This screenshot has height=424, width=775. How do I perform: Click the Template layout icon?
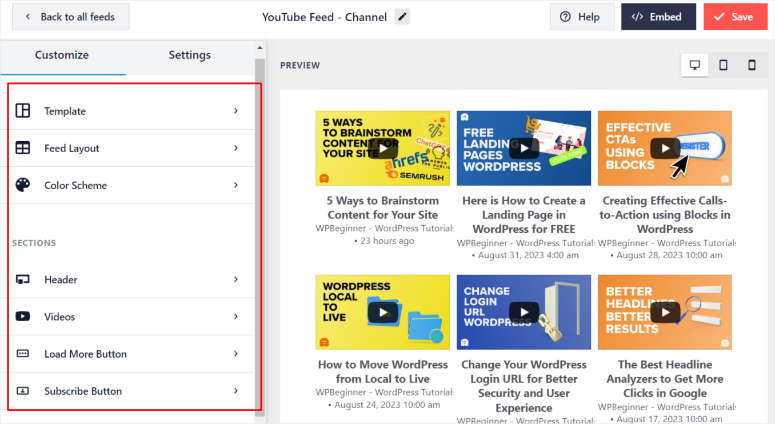23,111
